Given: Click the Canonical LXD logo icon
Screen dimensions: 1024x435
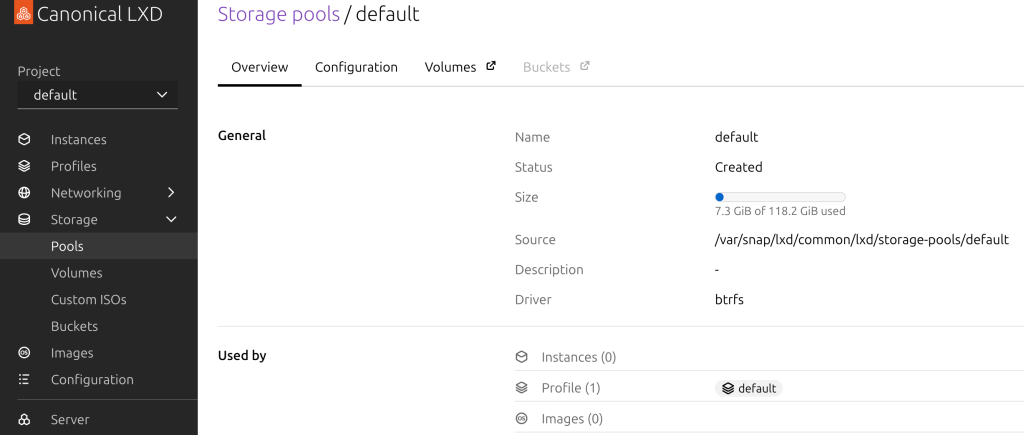Looking at the screenshot, I should (23, 14).
